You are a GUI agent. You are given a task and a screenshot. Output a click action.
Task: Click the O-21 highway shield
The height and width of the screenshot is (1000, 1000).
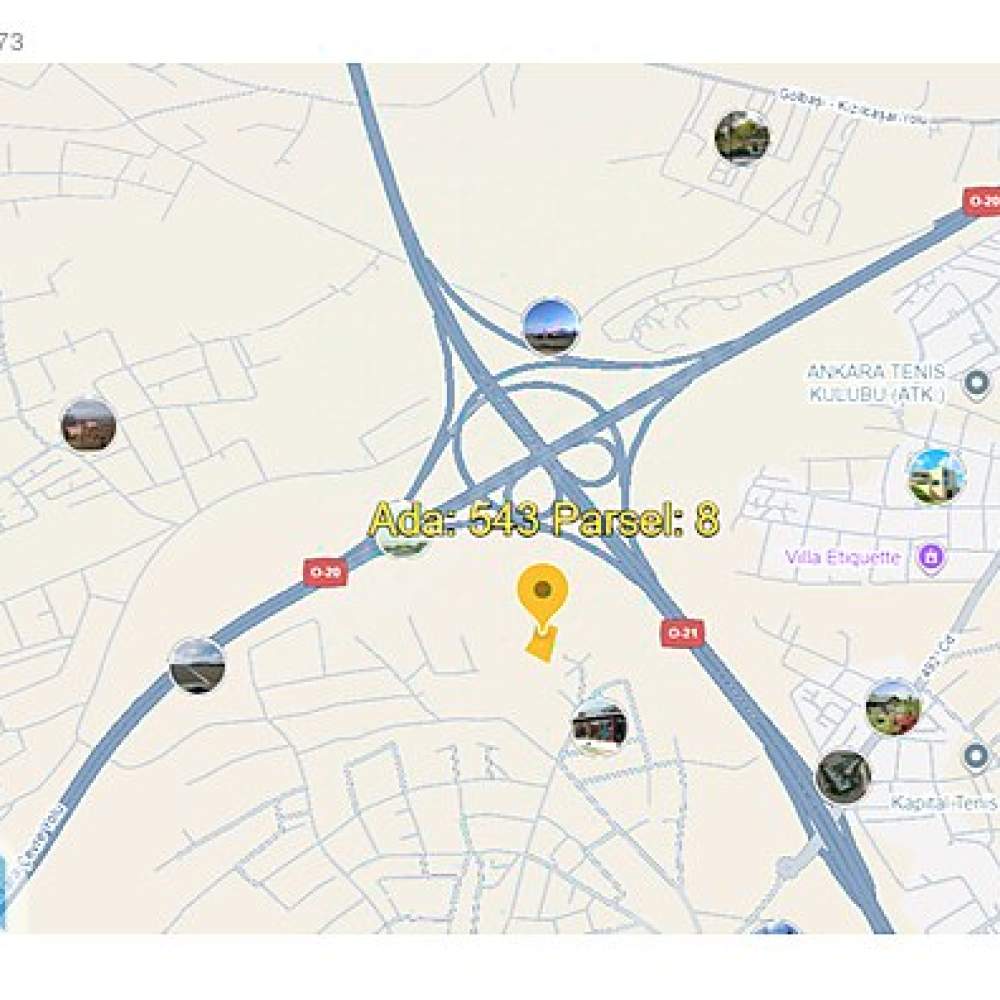coord(682,633)
